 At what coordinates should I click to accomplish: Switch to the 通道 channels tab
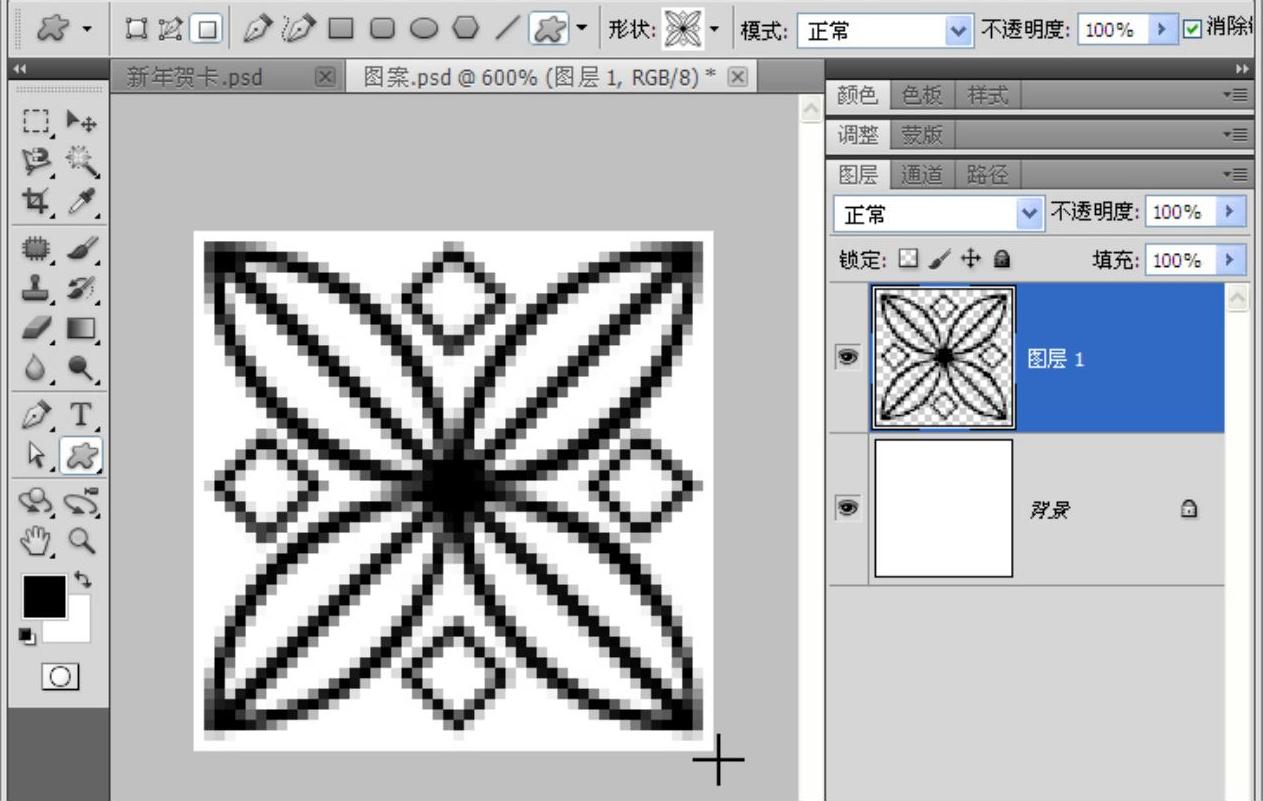click(922, 175)
